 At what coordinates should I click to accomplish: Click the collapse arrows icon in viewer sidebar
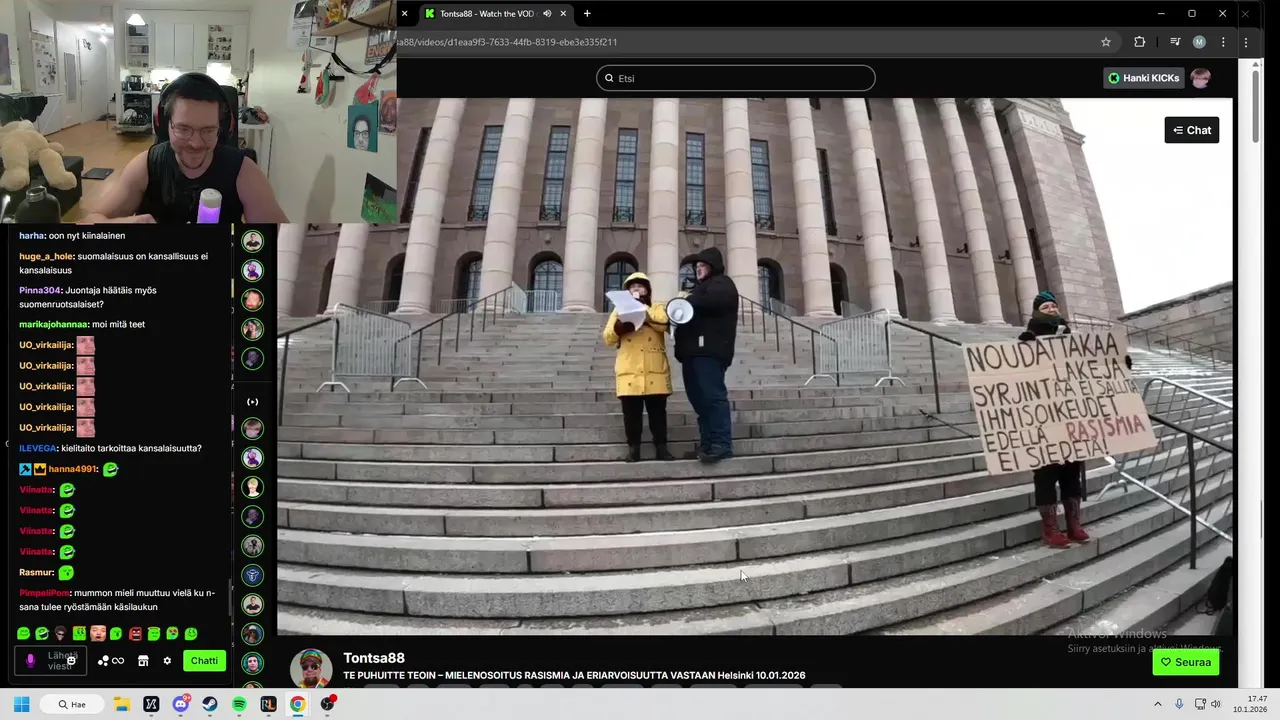[x=252, y=402]
